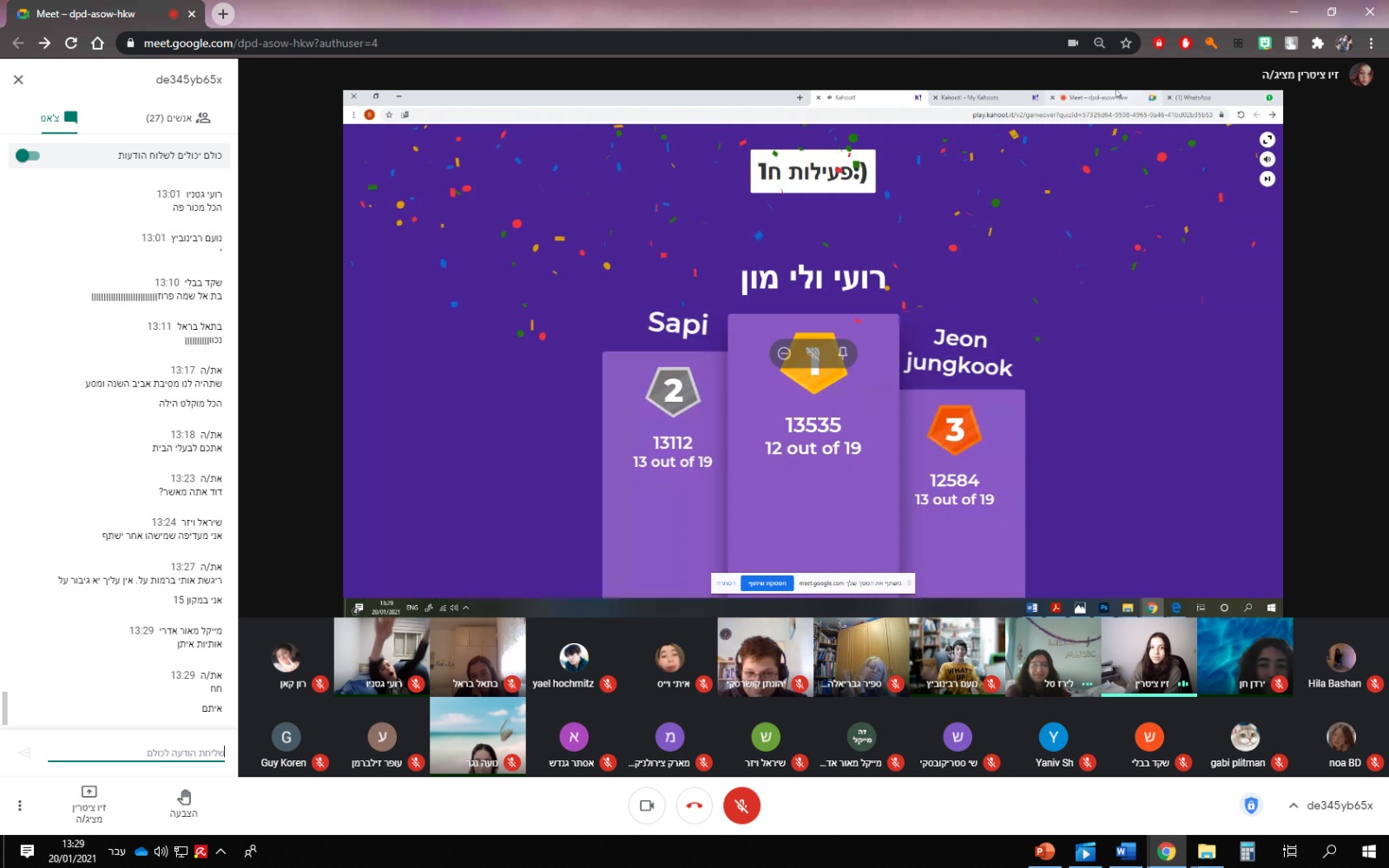Reload the Meet page

pyautogui.click(x=71, y=43)
